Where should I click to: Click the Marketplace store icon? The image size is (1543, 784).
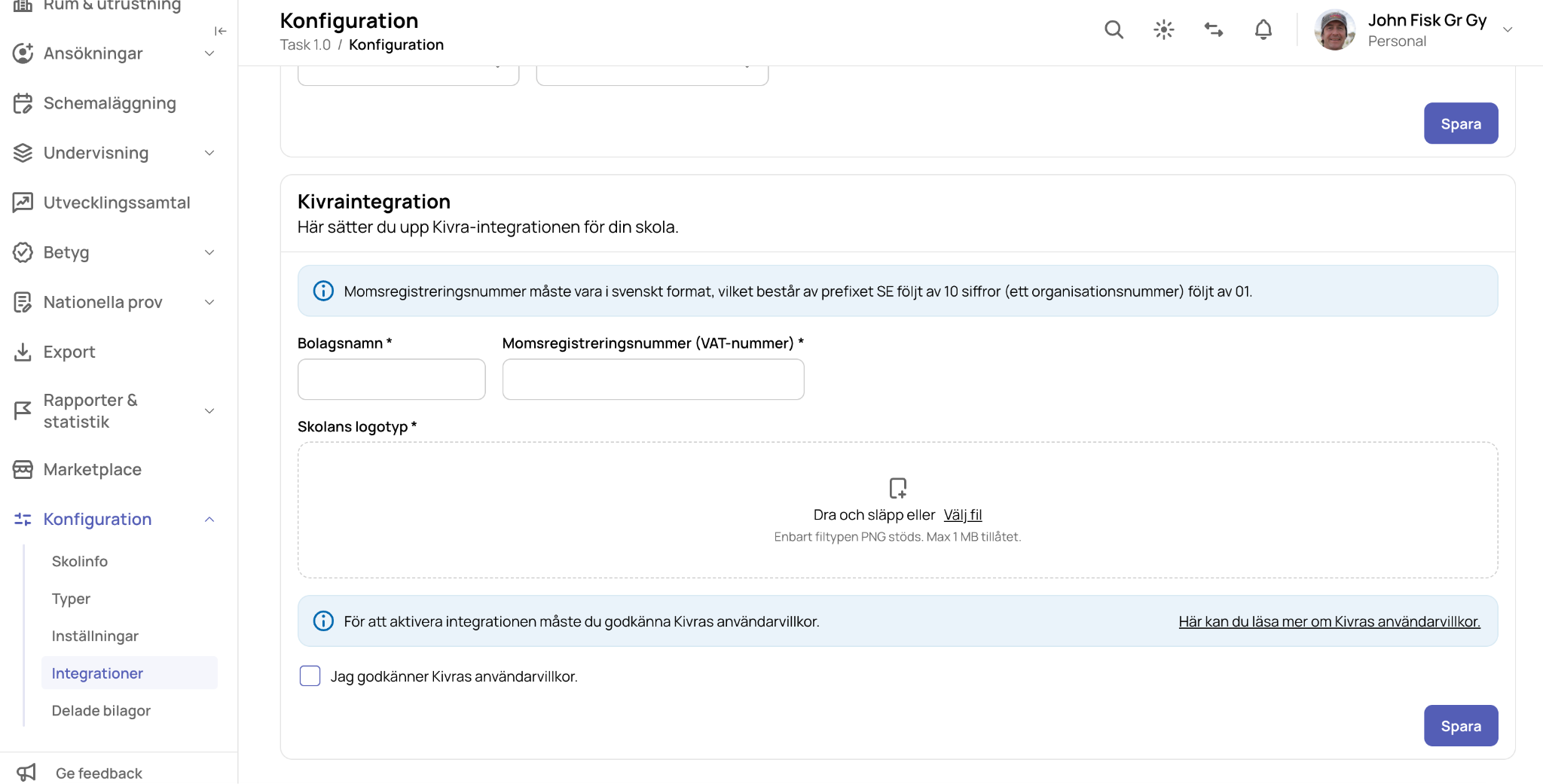(x=23, y=469)
